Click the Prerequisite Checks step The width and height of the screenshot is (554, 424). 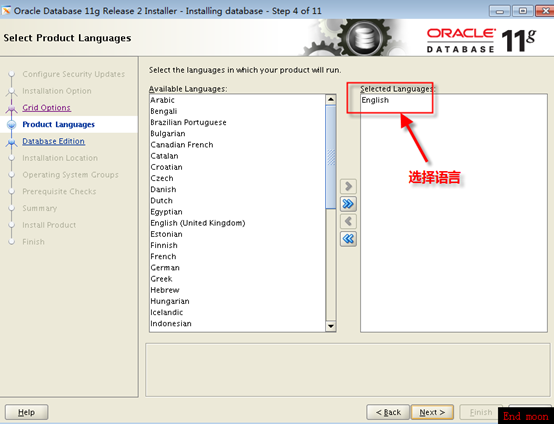[59, 192]
